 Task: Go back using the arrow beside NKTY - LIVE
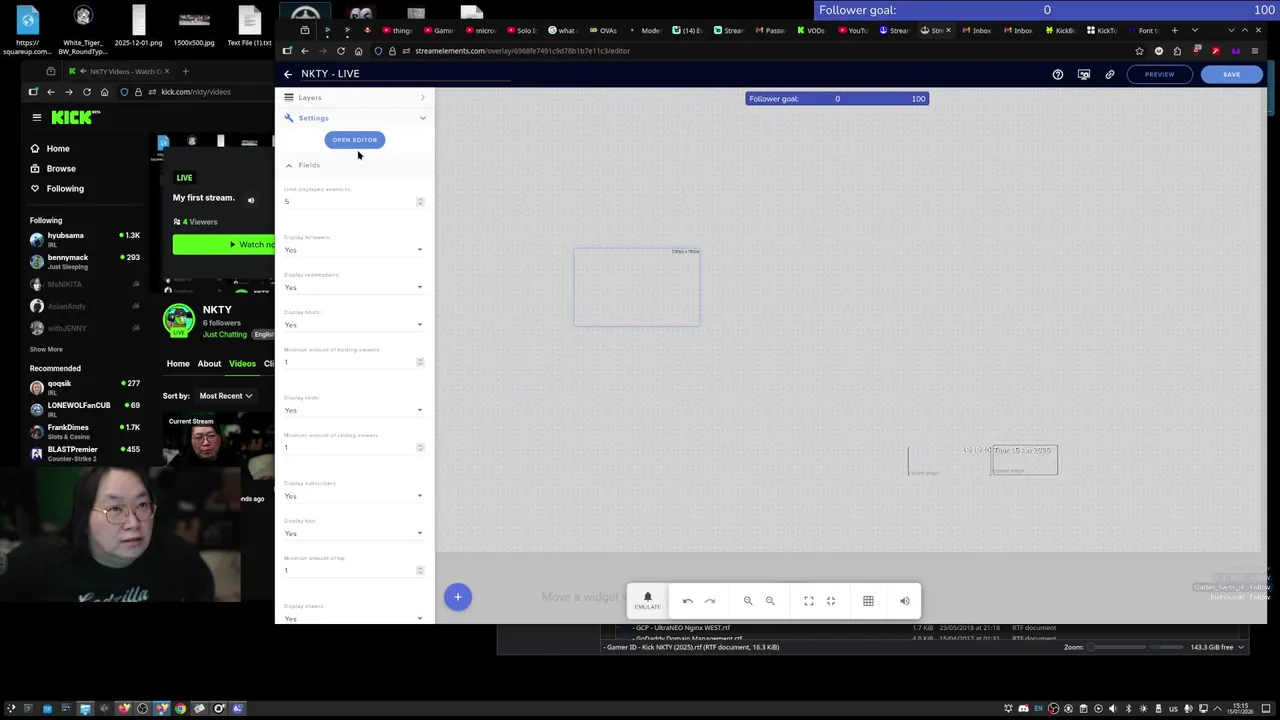(288, 74)
